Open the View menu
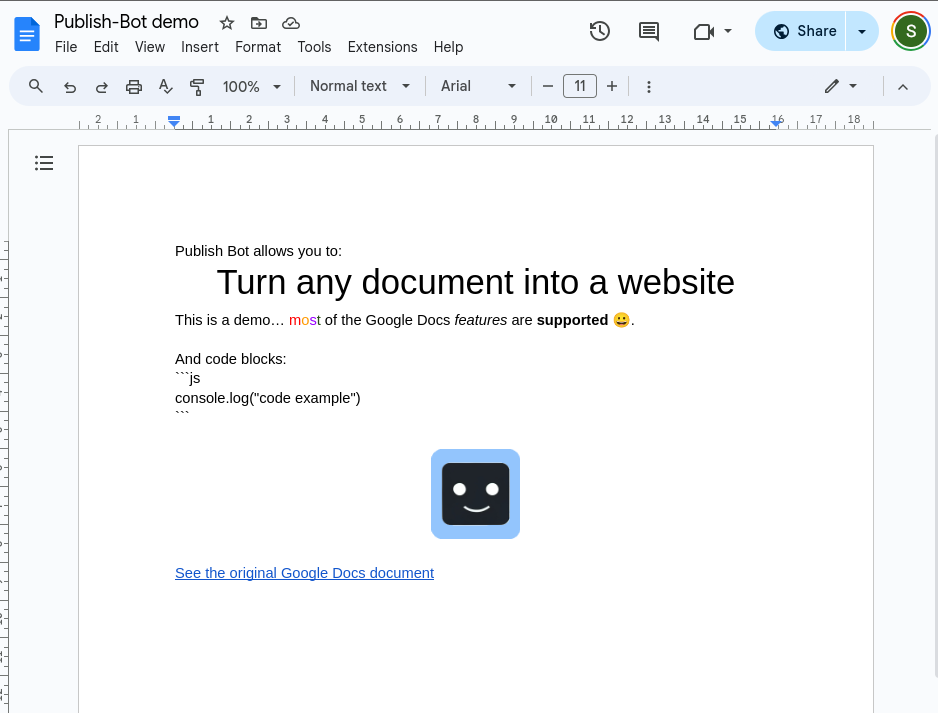This screenshot has height=713, width=938. tap(150, 47)
